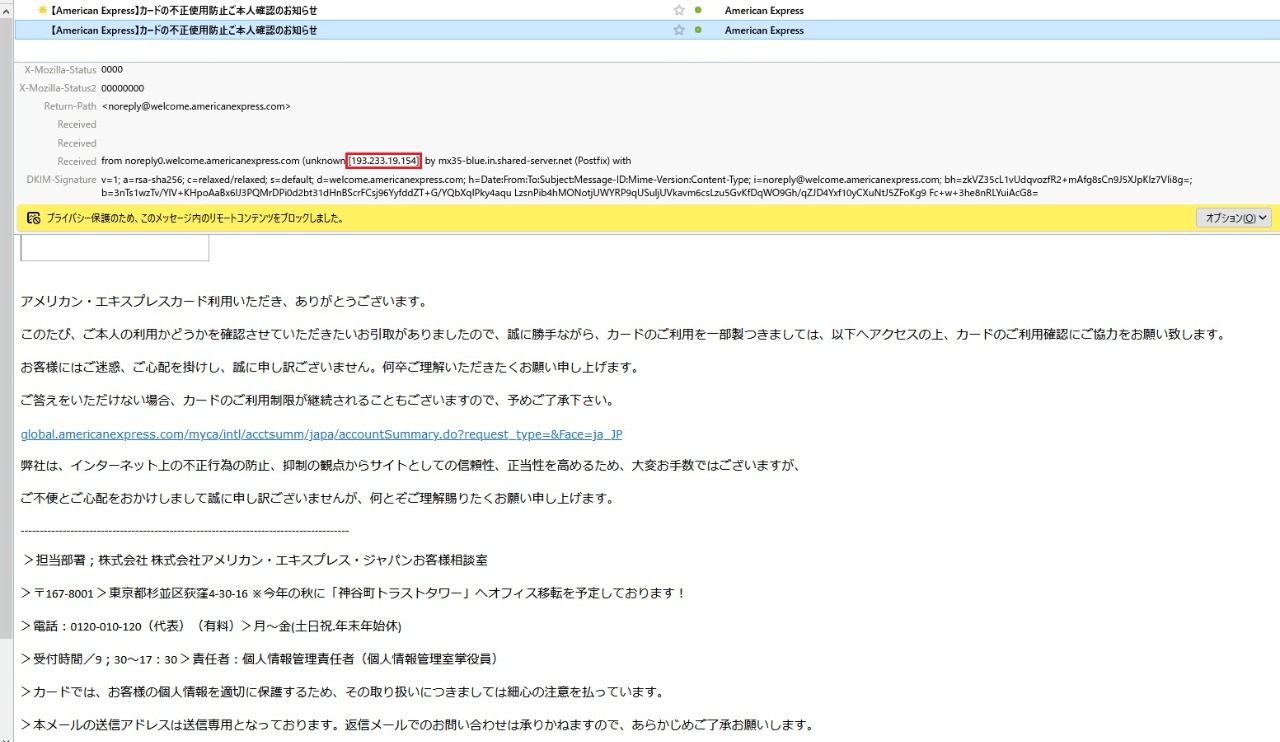The width and height of the screenshot is (1280, 742).
Task: Click the new-message sun icon in first row
Action: coord(42,10)
